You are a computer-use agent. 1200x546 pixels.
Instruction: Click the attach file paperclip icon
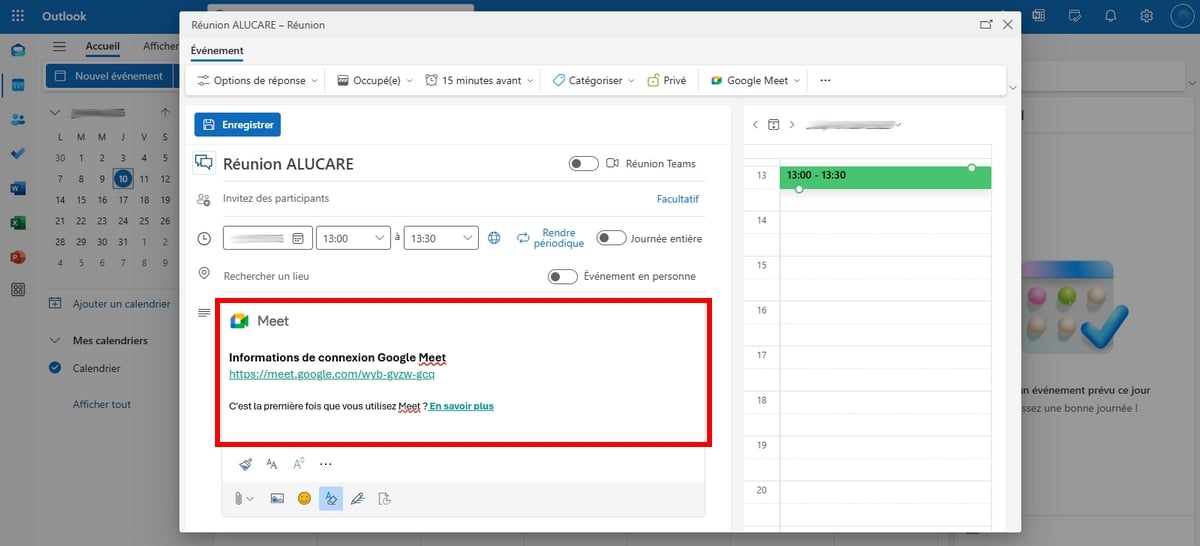(239, 498)
